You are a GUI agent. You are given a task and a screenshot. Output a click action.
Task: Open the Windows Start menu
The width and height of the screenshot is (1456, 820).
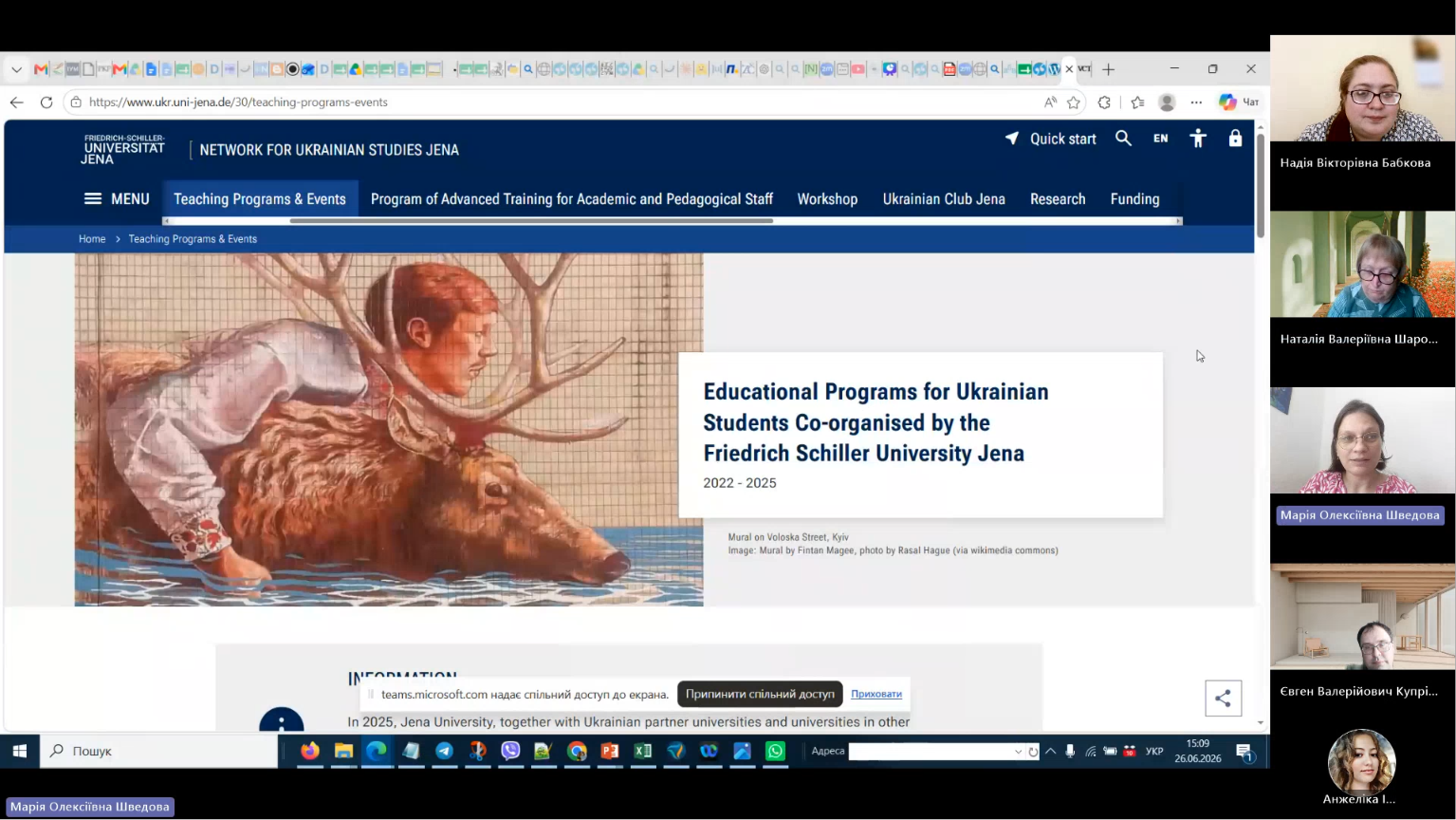(20, 751)
